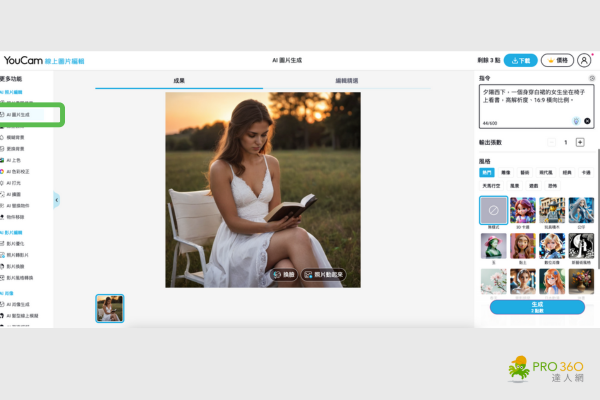
Task: Collapse the left sidebar with the chevron
Action: tap(57, 200)
